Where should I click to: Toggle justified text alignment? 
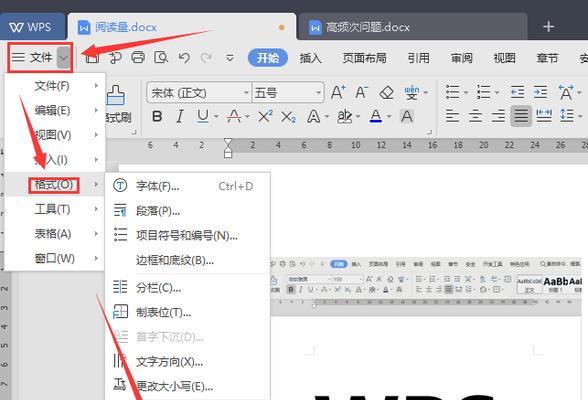(521, 116)
